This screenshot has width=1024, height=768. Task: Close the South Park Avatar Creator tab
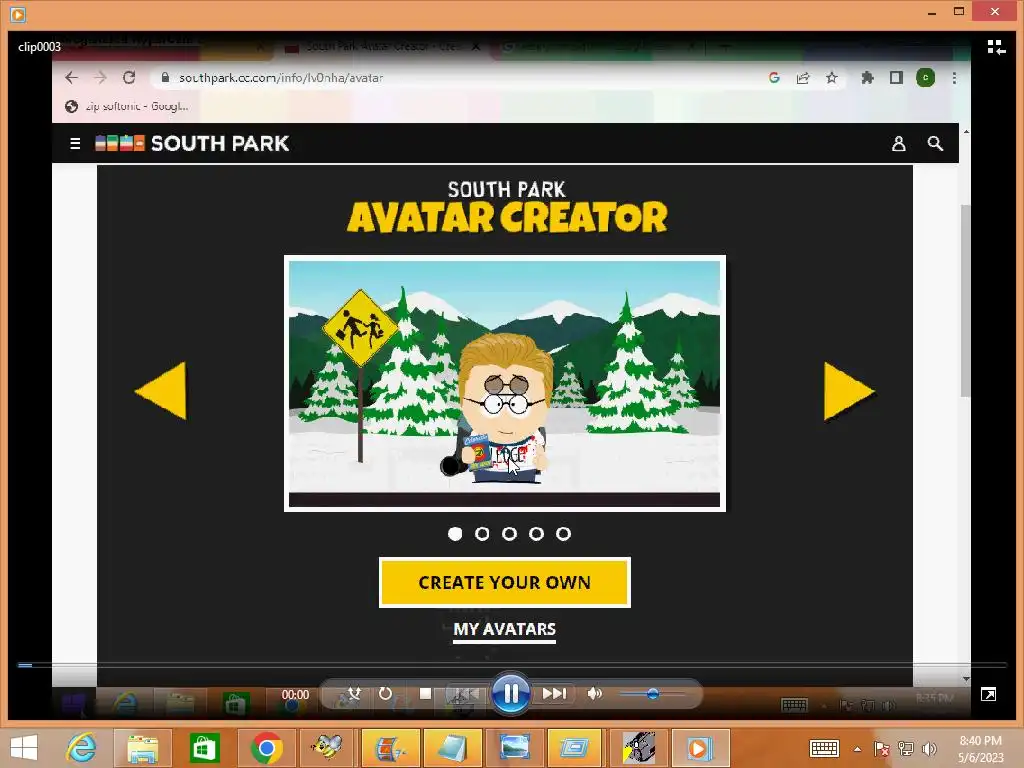click(476, 46)
